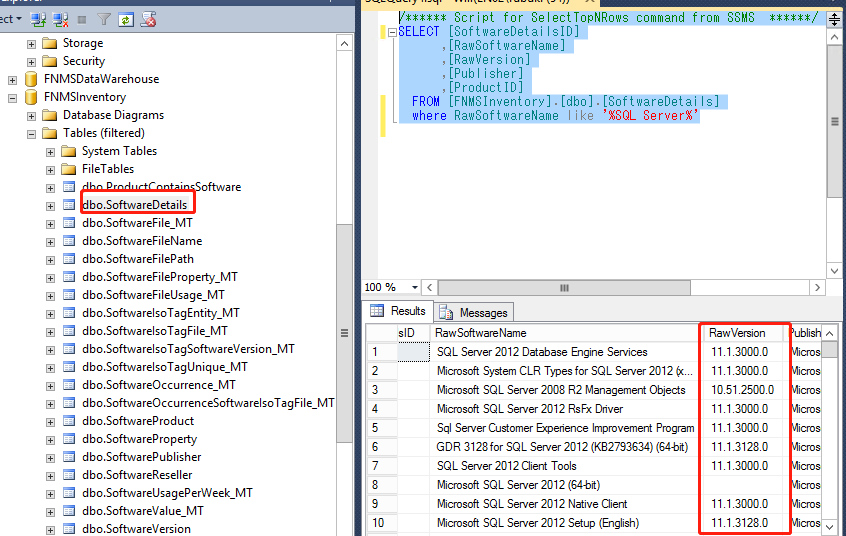Click editor horizontal scroll right arrow

817,288
